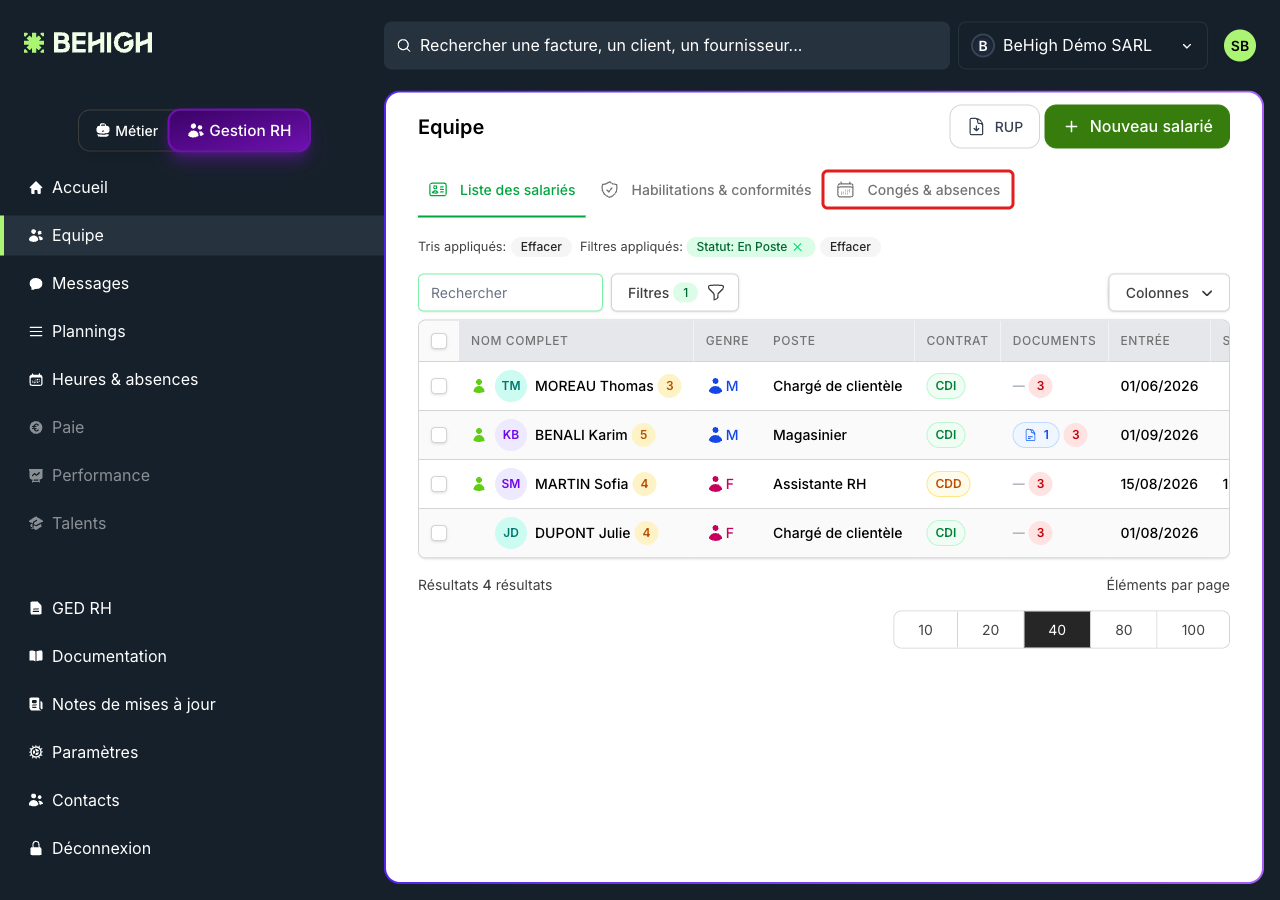Screen dimensions: 1280x900
Task: Set 80 items per page
Action: [1123, 630]
